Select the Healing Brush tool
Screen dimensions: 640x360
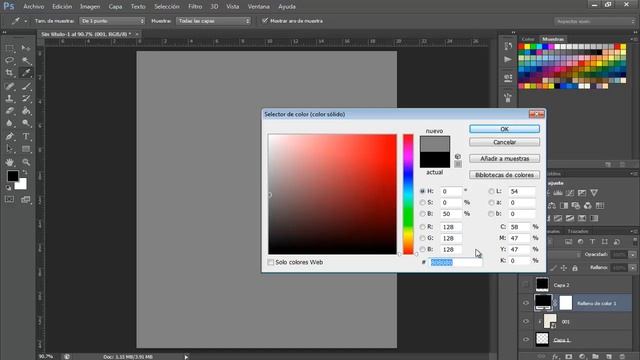(x=9, y=86)
